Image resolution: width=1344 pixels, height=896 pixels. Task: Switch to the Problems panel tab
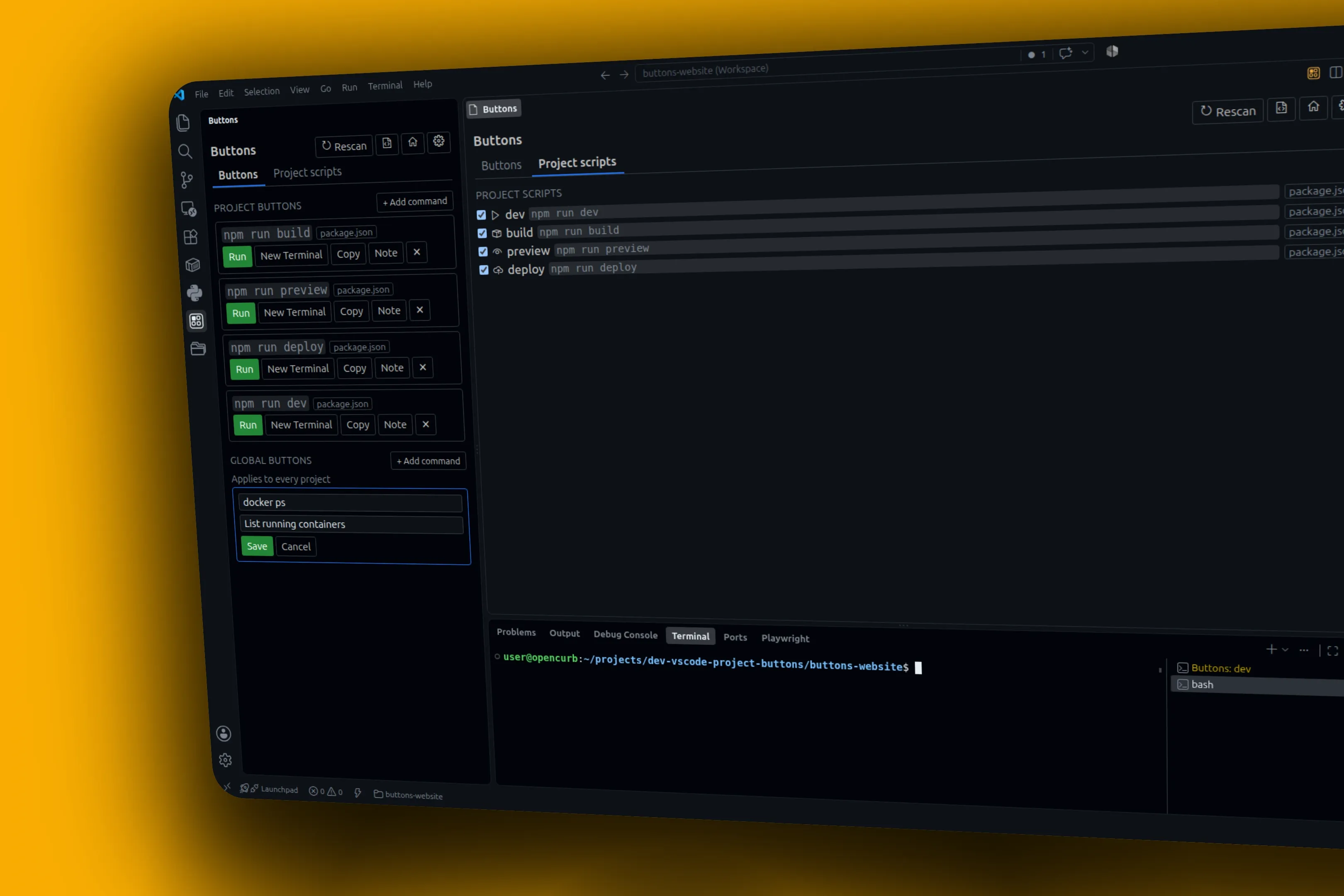[x=516, y=632]
